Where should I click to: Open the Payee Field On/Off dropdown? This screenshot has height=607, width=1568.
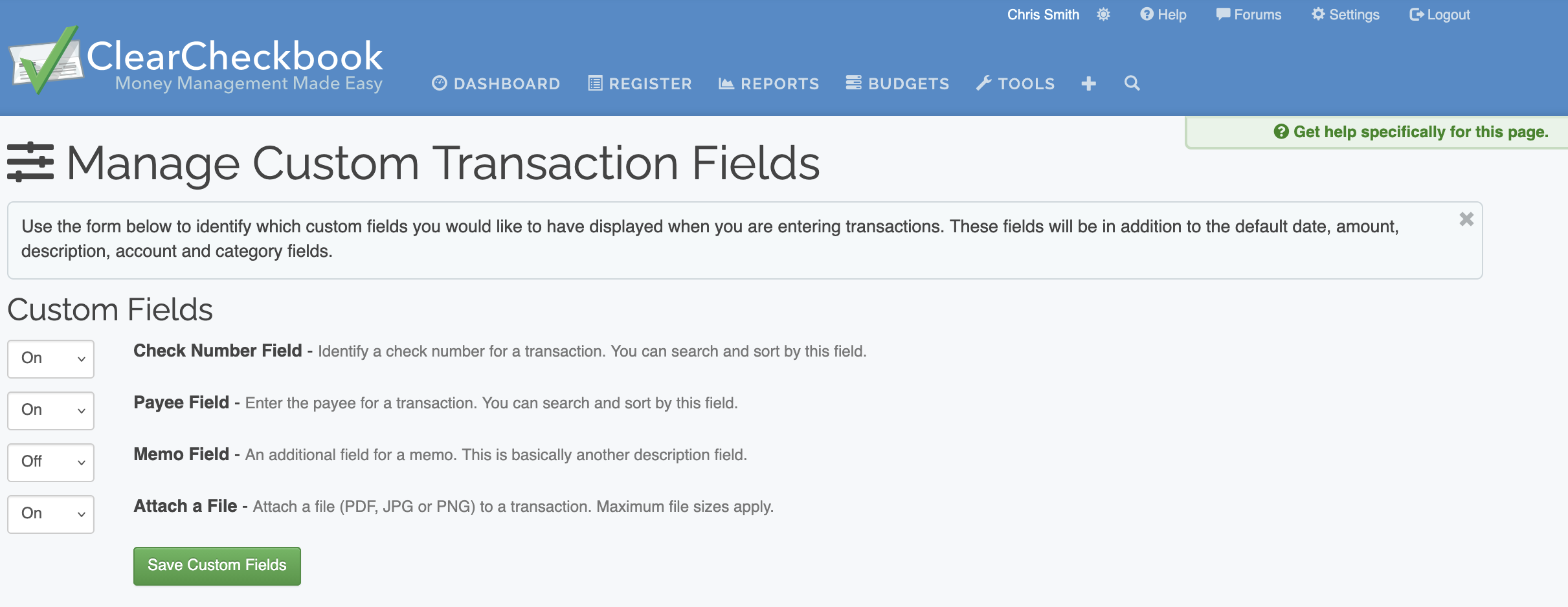click(x=51, y=410)
